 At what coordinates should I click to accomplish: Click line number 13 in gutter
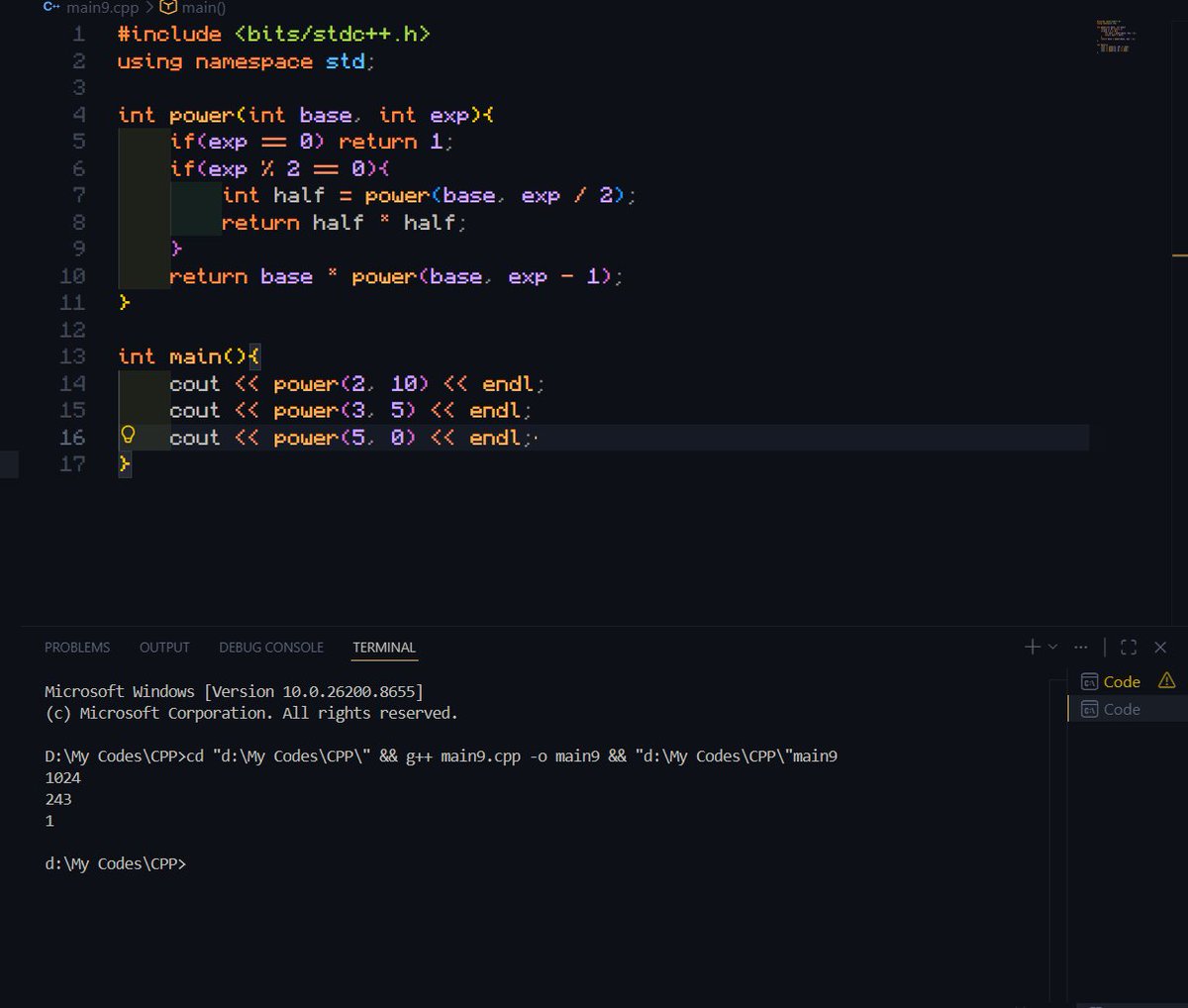(x=72, y=356)
